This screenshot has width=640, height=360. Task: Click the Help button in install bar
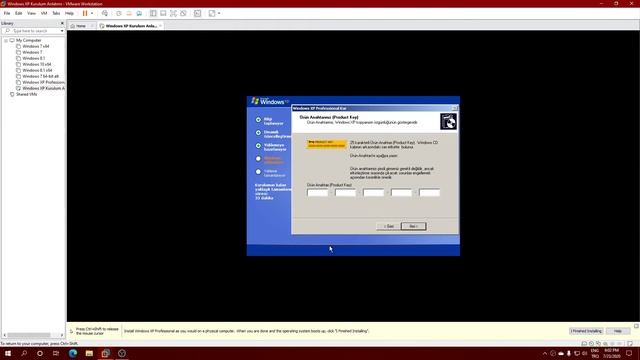pos(618,331)
